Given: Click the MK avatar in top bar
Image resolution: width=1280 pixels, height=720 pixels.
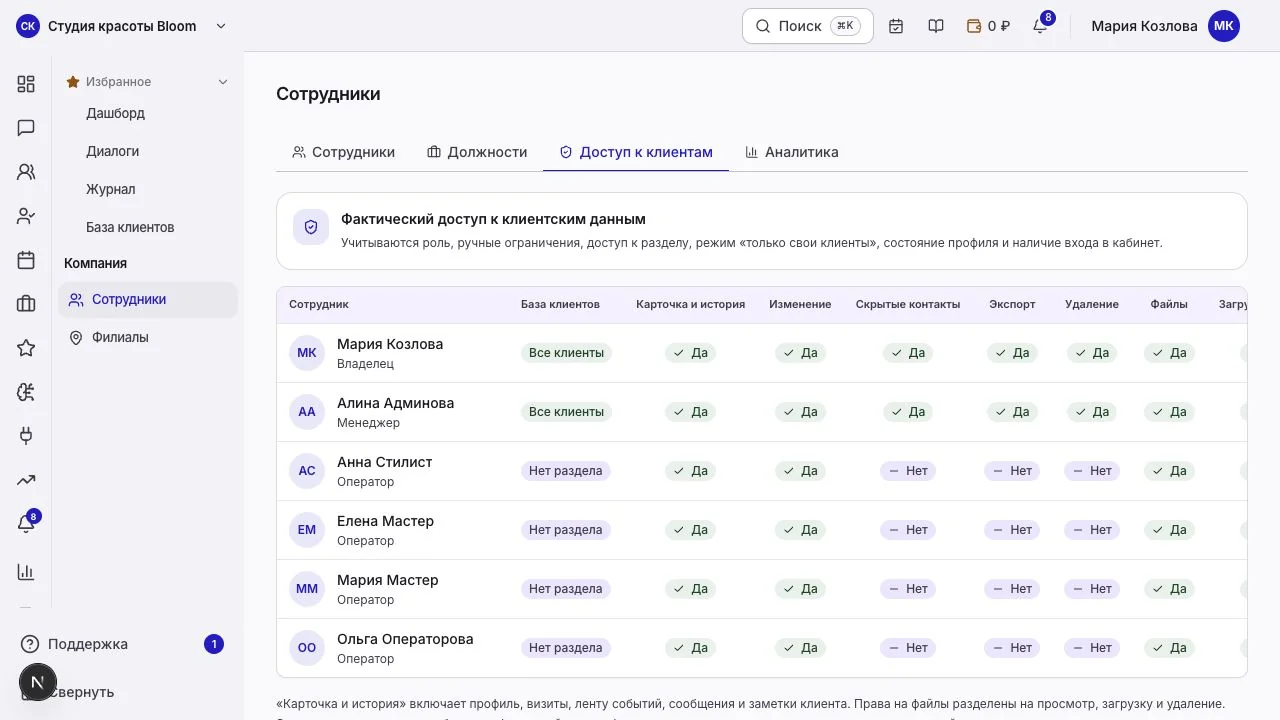Looking at the screenshot, I should tap(1224, 26).
